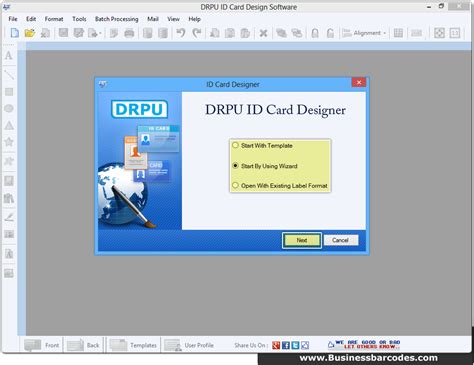Open the Help menu

coord(194,19)
